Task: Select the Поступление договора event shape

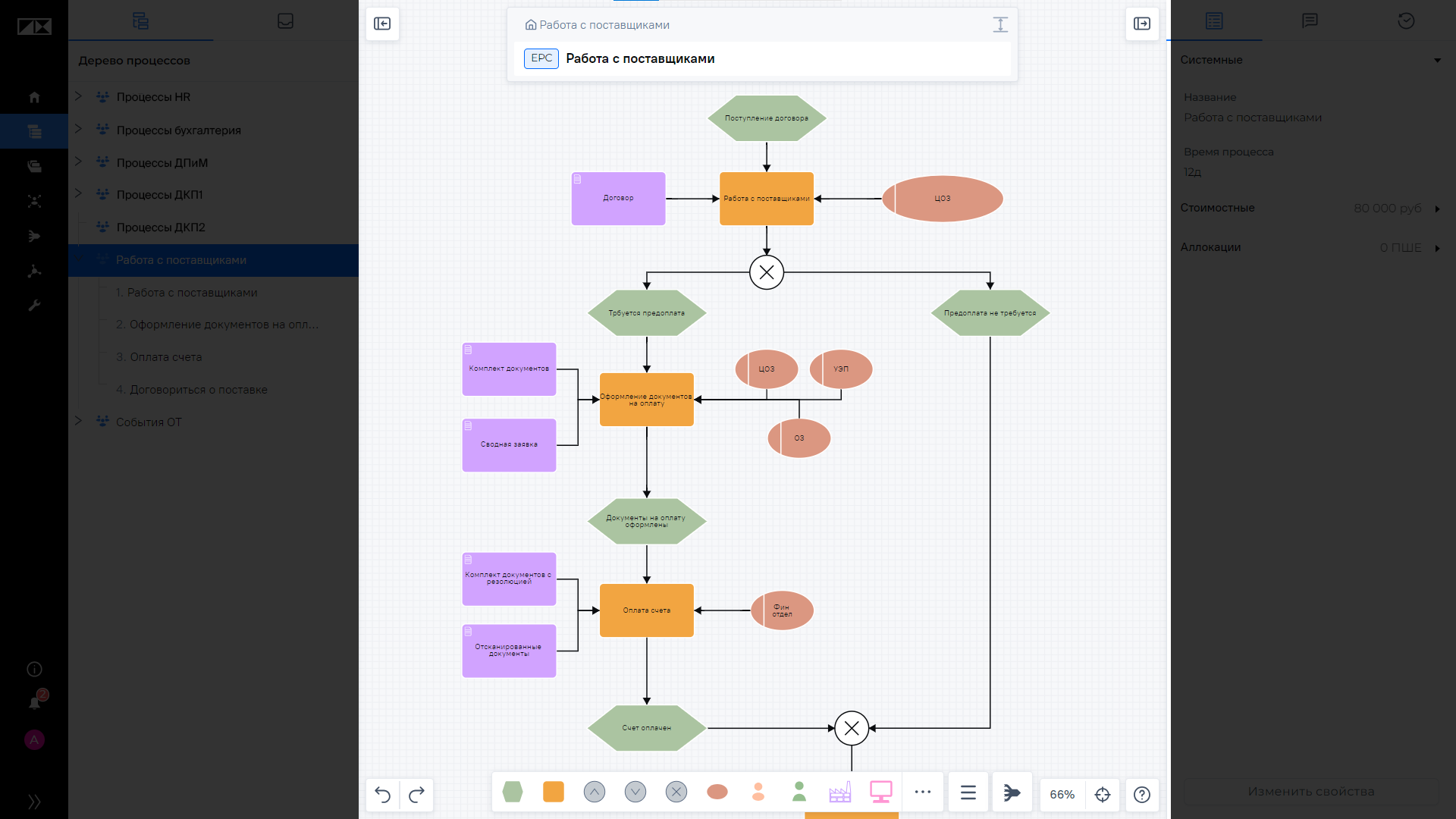Action: [767, 118]
